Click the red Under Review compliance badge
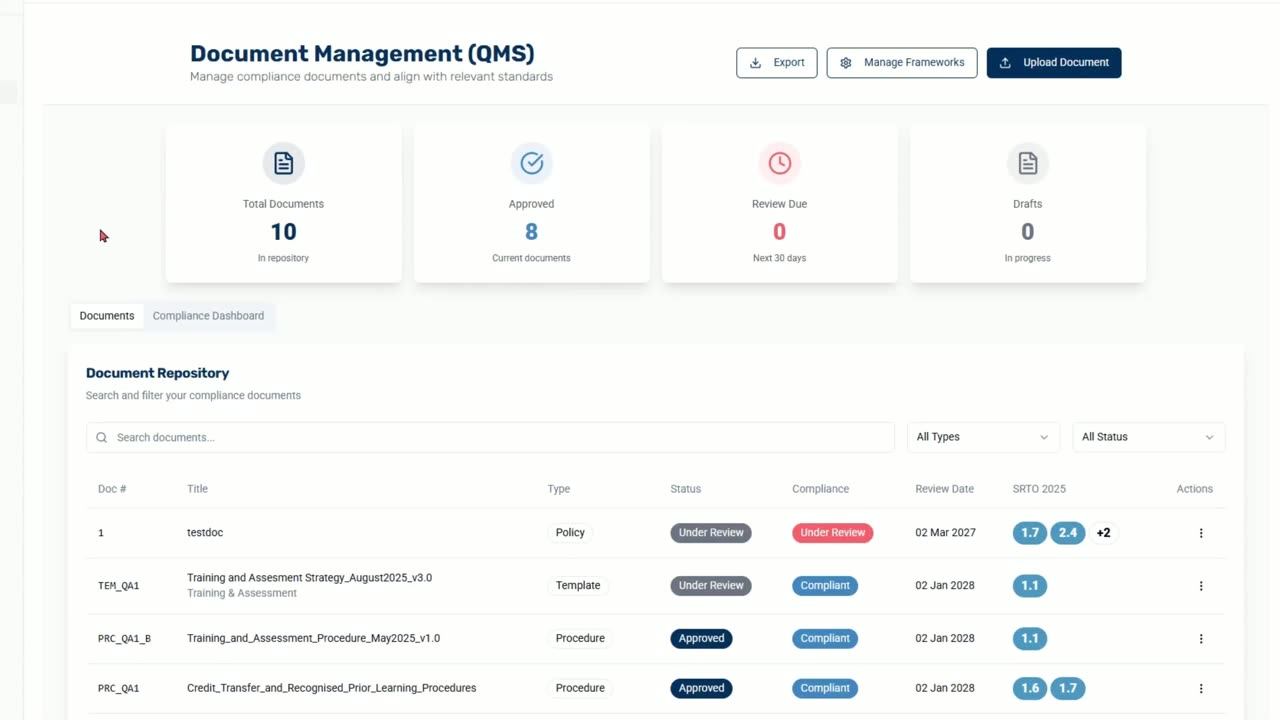Viewport: 1280px width, 720px height. 833,533
